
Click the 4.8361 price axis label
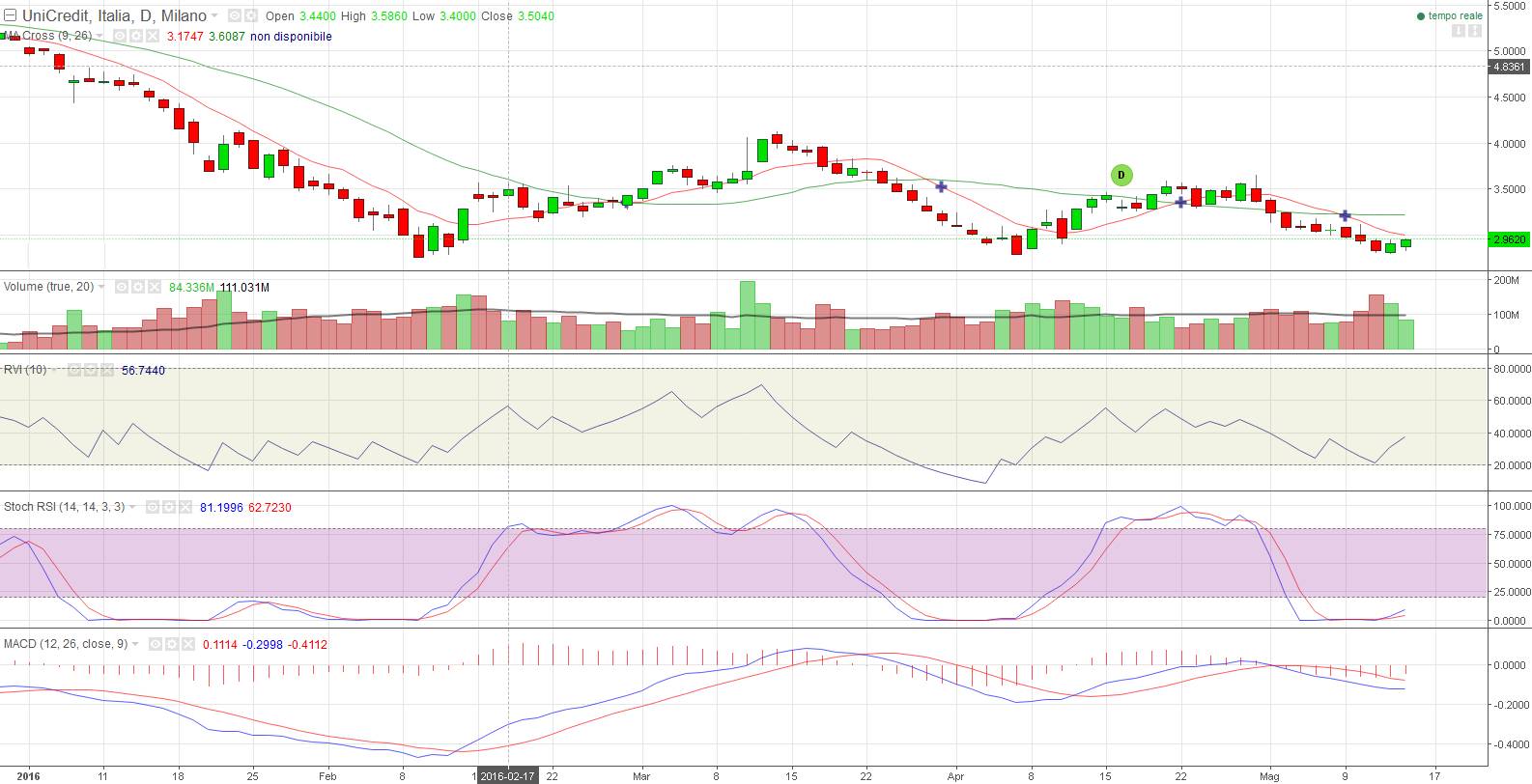point(1509,67)
